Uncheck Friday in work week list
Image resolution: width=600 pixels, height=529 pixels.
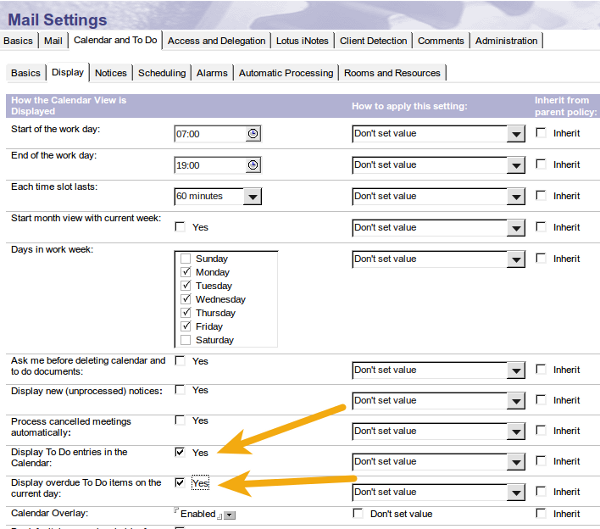186,326
